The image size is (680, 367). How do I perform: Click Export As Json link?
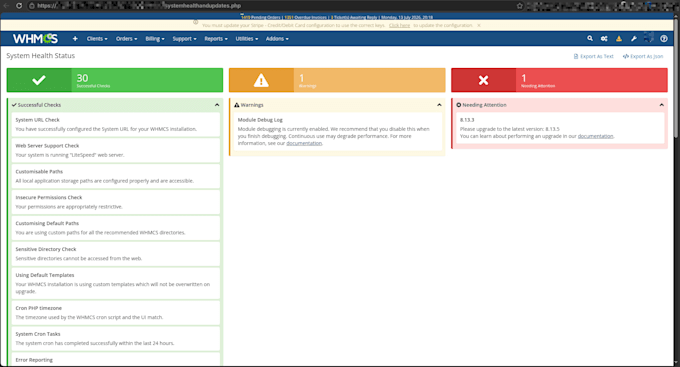click(x=643, y=56)
